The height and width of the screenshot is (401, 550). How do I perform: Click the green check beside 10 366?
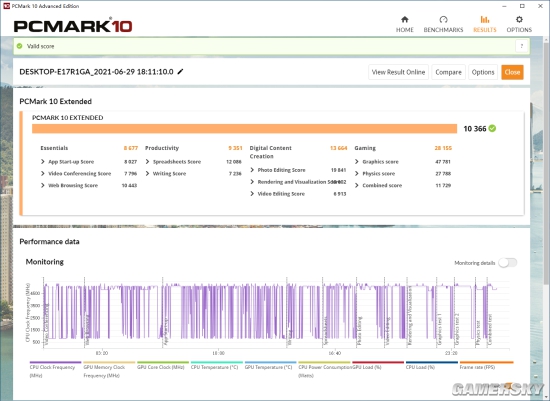(x=492, y=128)
